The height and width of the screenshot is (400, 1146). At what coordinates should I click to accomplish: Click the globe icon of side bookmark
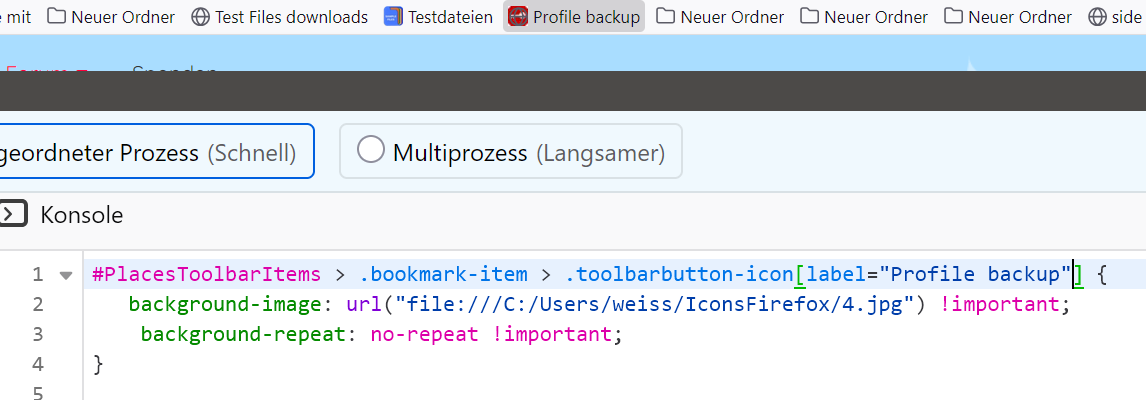point(1097,16)
